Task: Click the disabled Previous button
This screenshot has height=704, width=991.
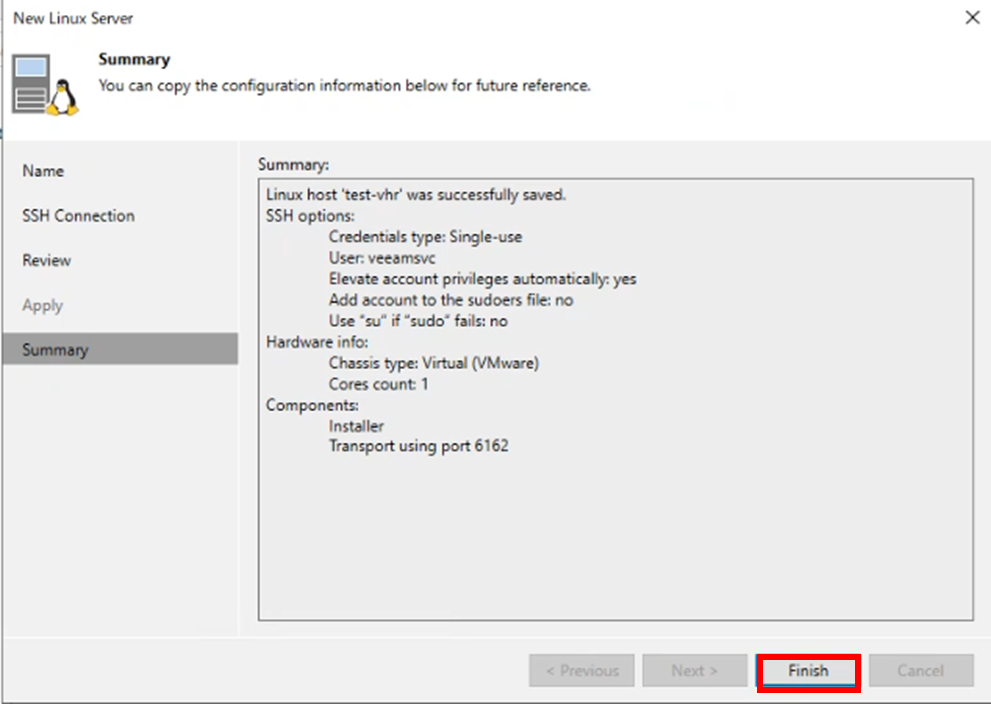Action: [581, 671]
